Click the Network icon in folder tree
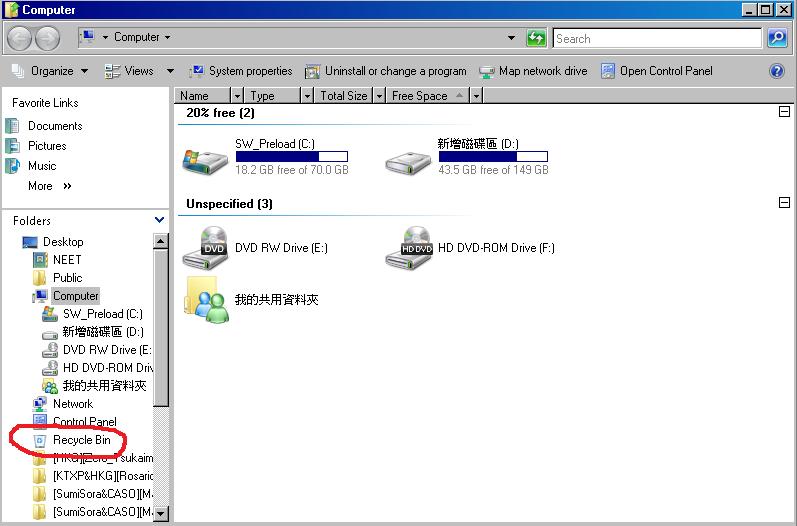 [x=40, y=404]
